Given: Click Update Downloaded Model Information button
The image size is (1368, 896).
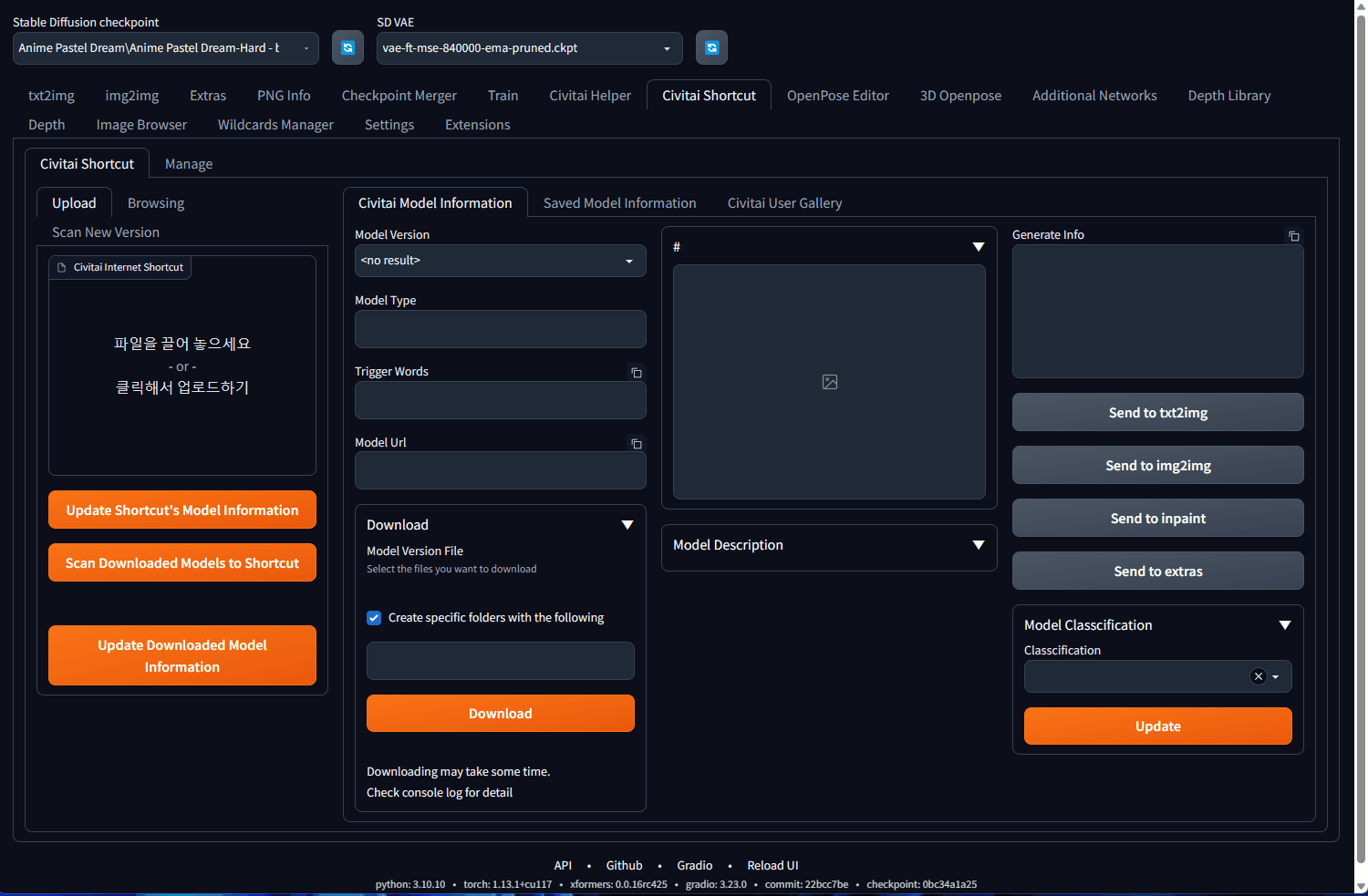Looking at the screenshot, I should point(182,655).
